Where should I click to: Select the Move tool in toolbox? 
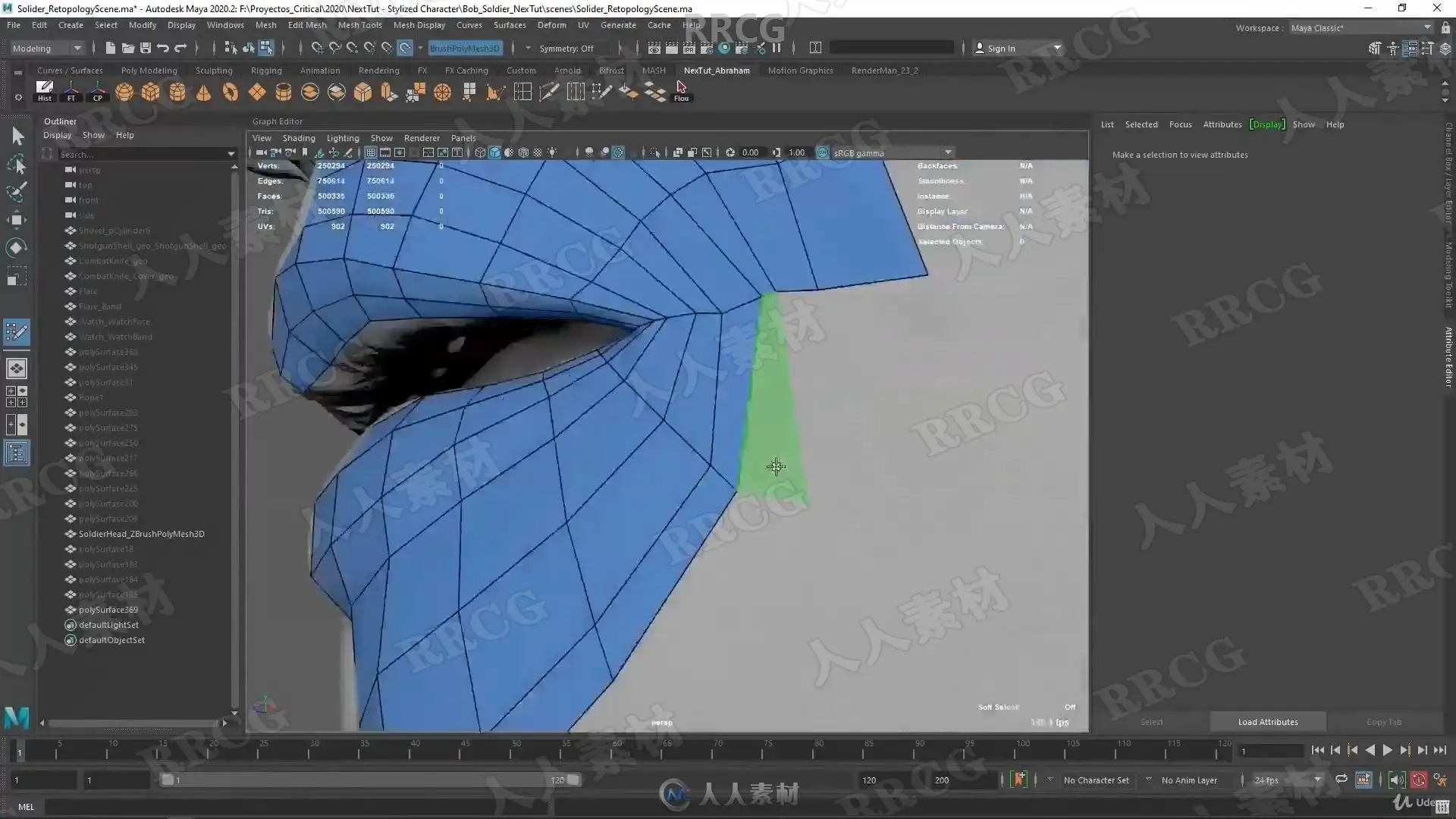click(17, 220)
